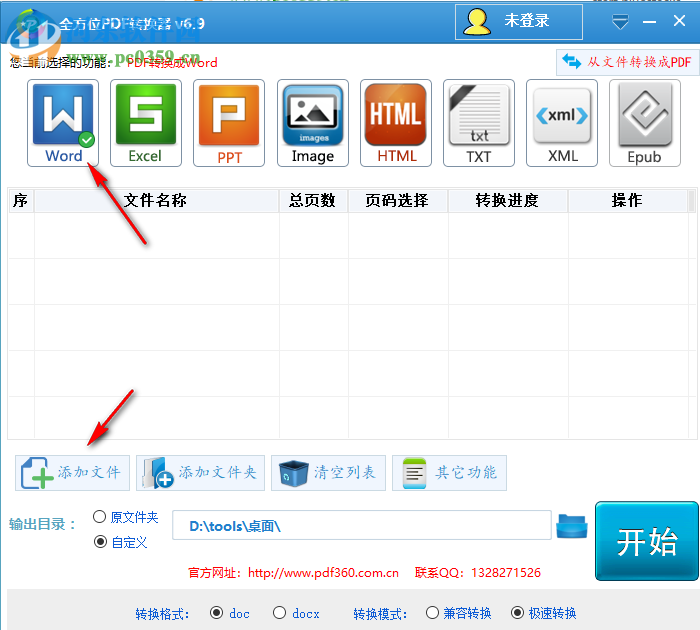Image resolution: width=700 pixels, height=630 pixels.
Task: Click the 操作 column header
Action: (x=627, y=200)
